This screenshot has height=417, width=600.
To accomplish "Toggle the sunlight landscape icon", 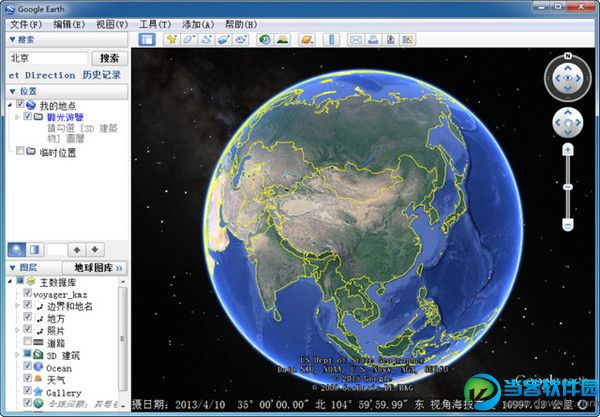I will pyautogui.click(x=282, y=39).
